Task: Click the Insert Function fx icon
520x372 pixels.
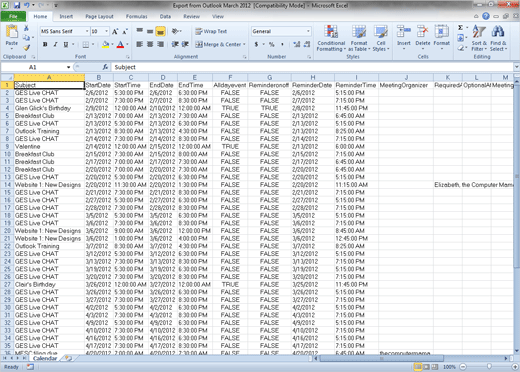Action: (x=105, y=67)
